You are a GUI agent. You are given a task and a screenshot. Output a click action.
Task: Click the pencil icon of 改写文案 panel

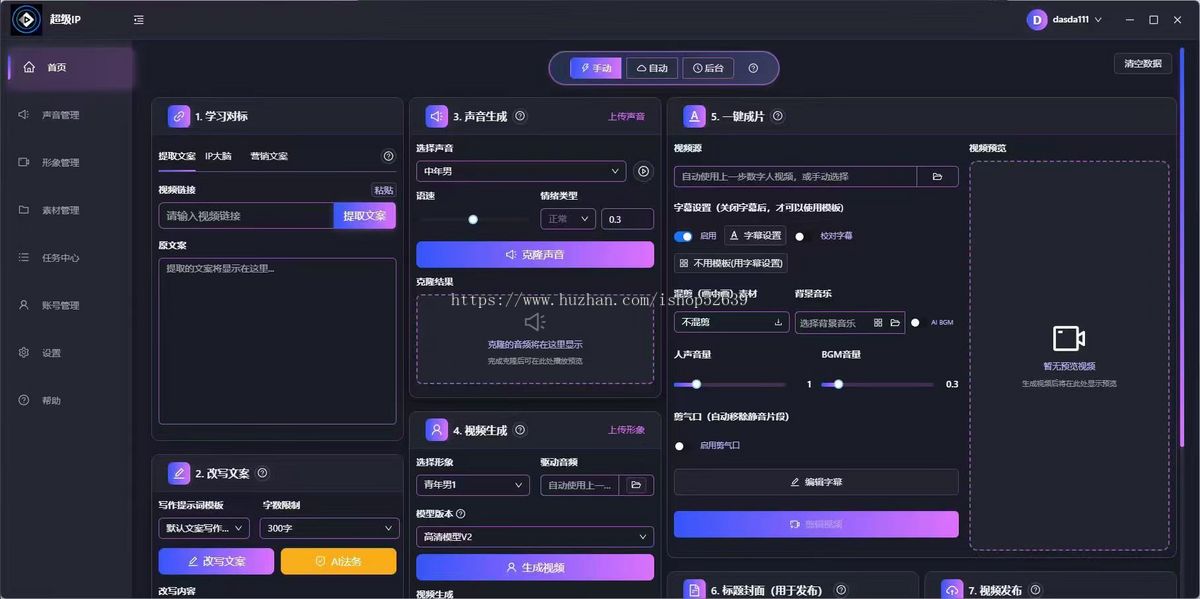tap(179, 473)
